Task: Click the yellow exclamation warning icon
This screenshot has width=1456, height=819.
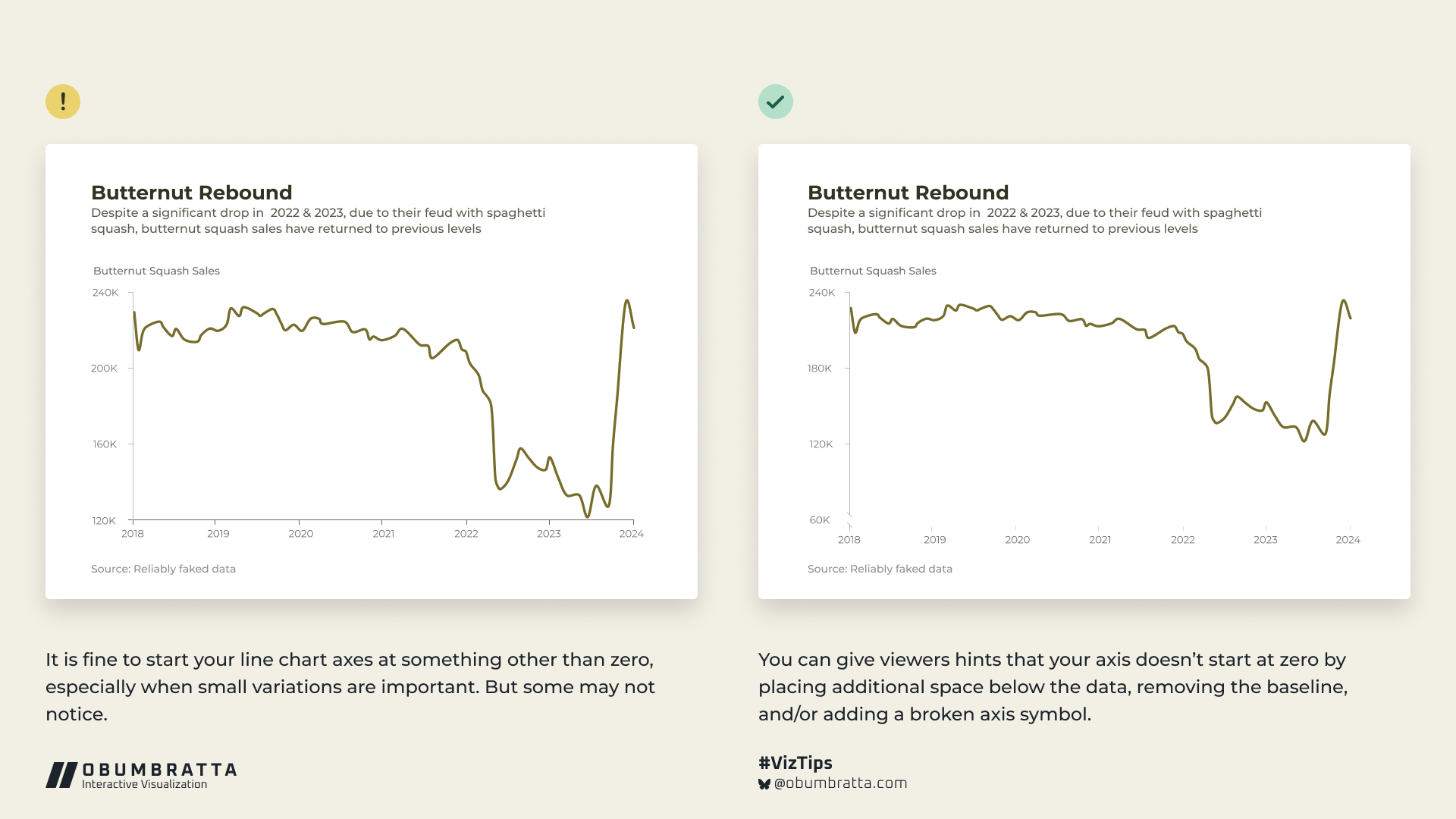Action: click(x=63, y=102)
